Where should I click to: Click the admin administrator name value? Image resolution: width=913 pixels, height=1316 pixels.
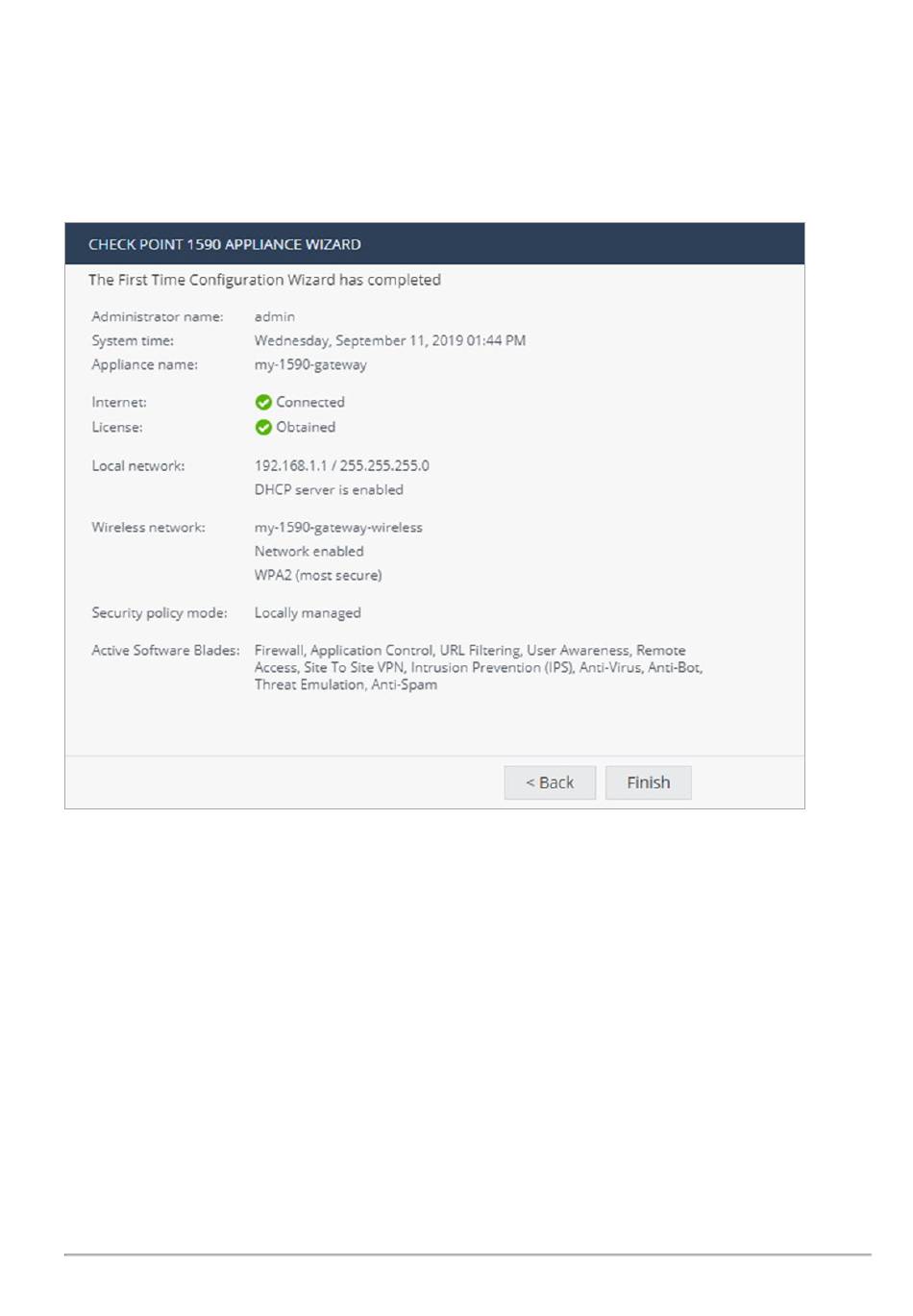tap(275, 316)
